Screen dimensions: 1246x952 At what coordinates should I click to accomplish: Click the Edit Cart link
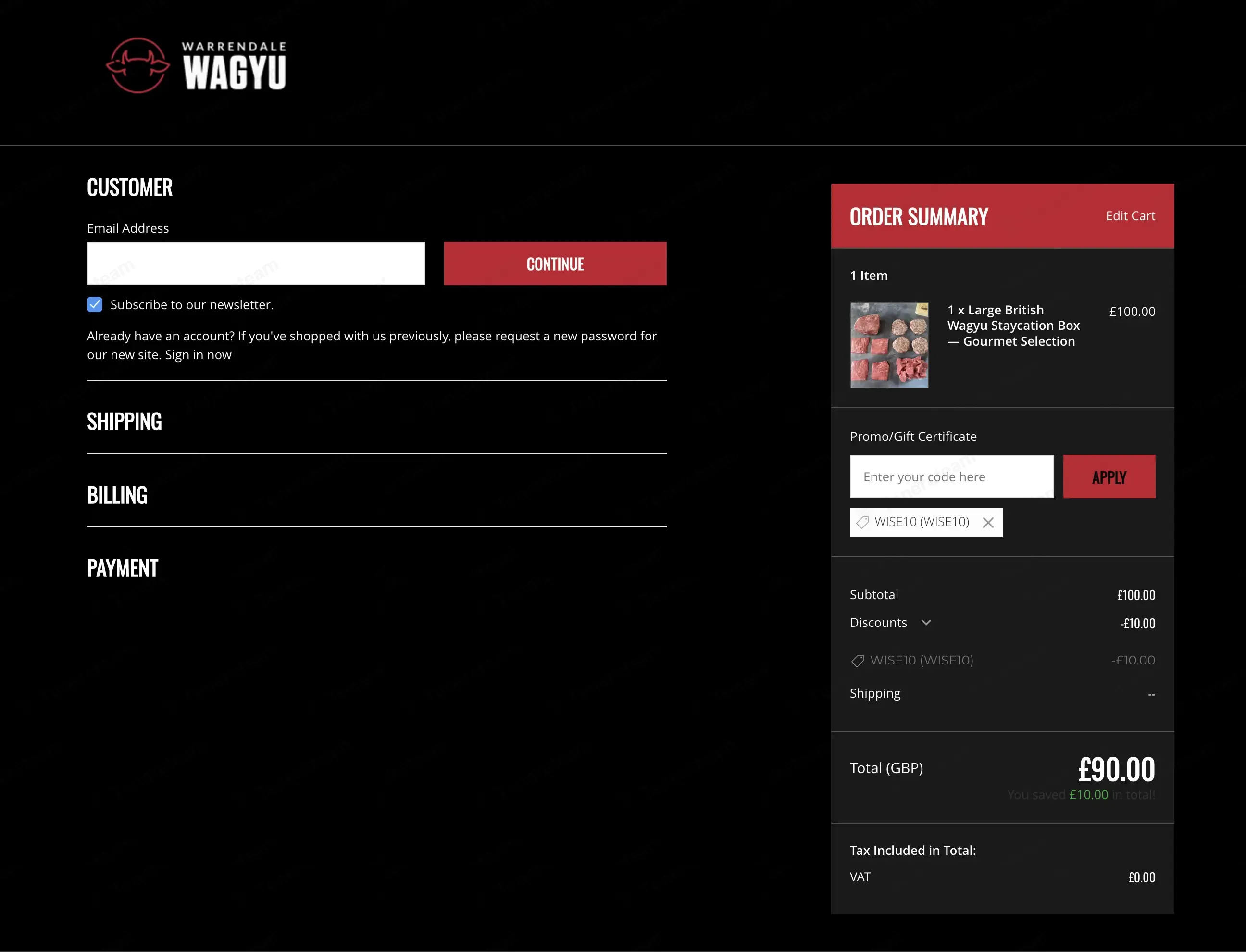click(x=1131, y=216)
